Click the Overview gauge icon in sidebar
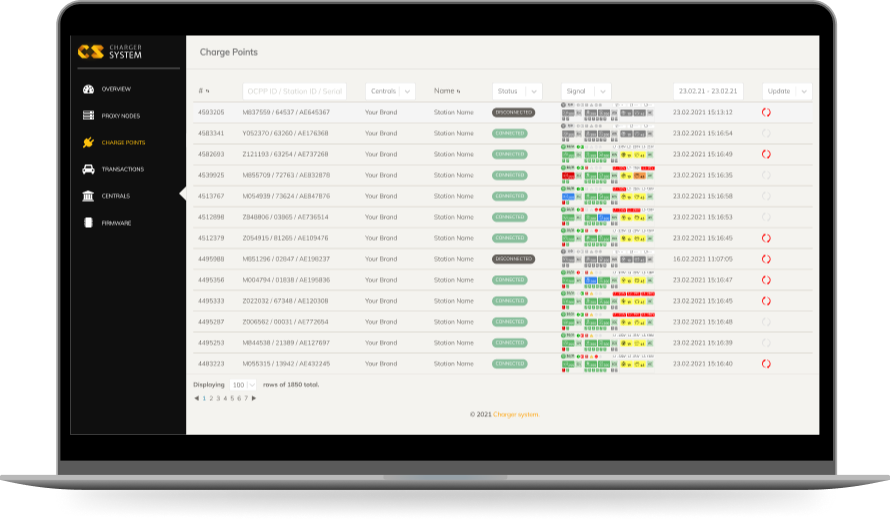 coord(88,89)
